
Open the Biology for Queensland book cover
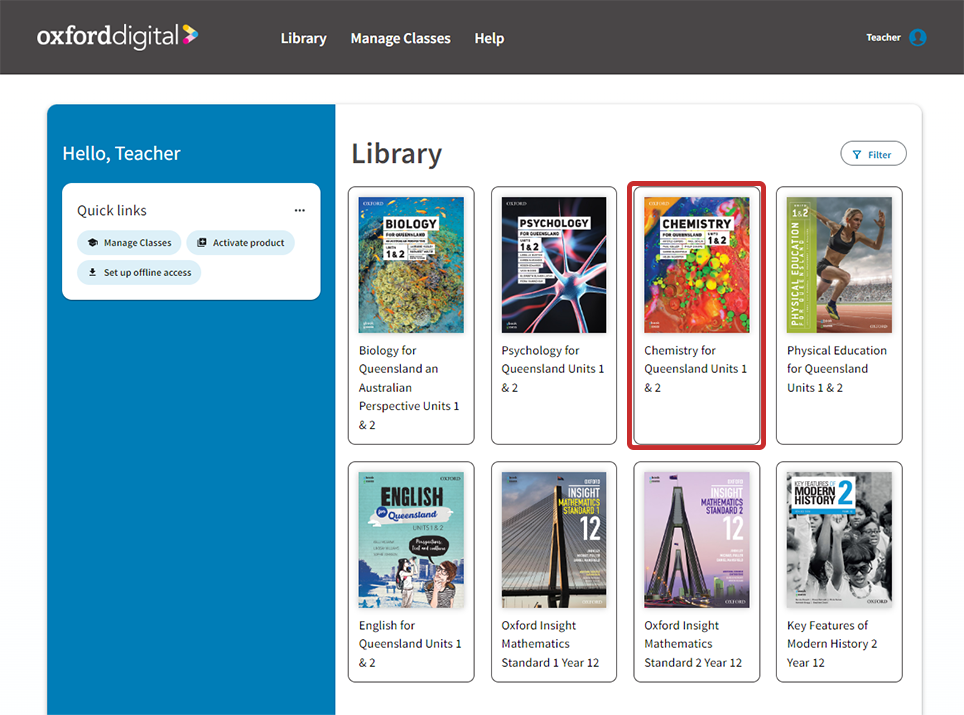pyautogui.click(x=411, y=265)
